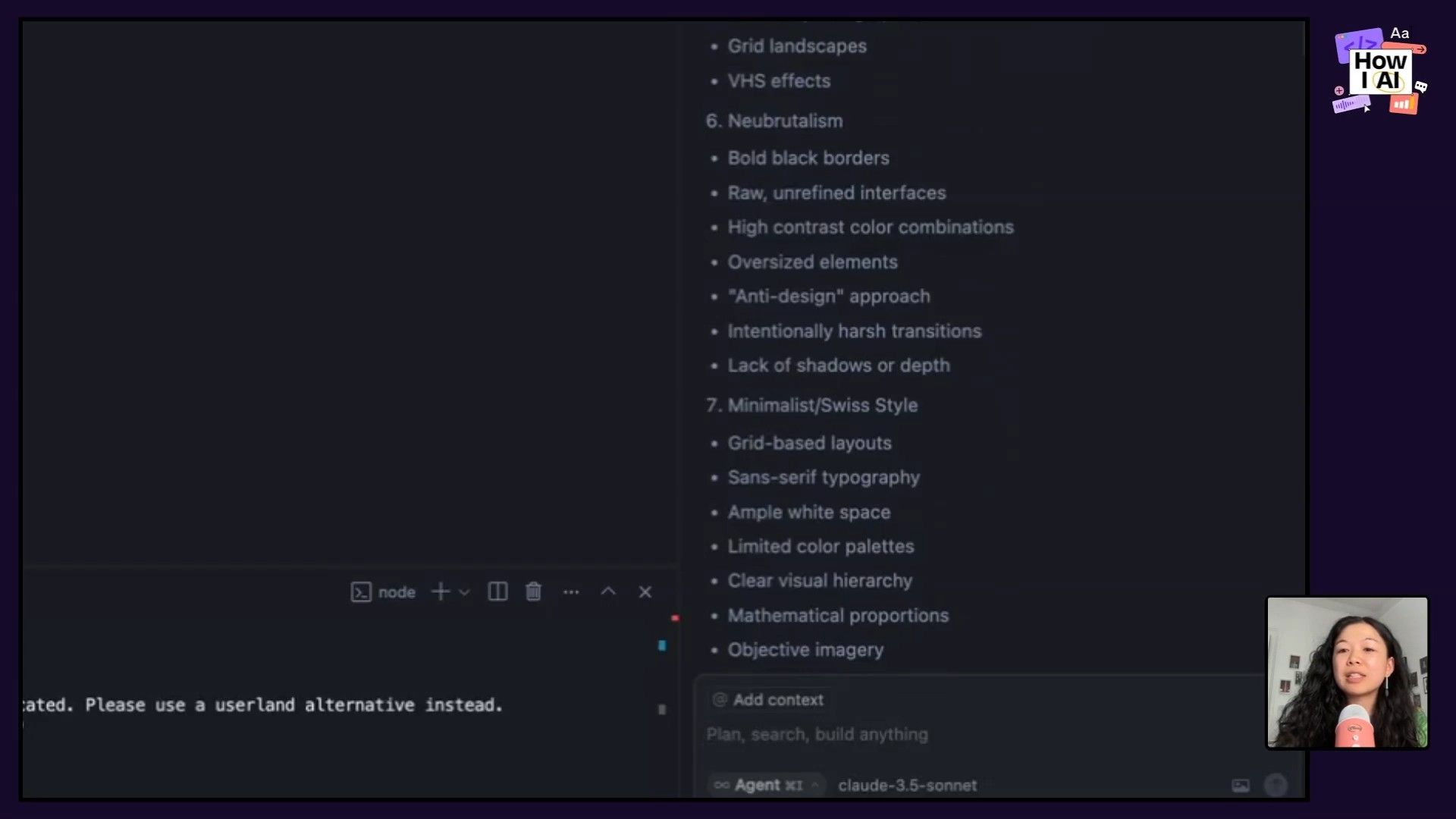Viewport: 1456px width, 819px height.
Task: Attach an image to the chat message
Action: tap(1241, 786)
